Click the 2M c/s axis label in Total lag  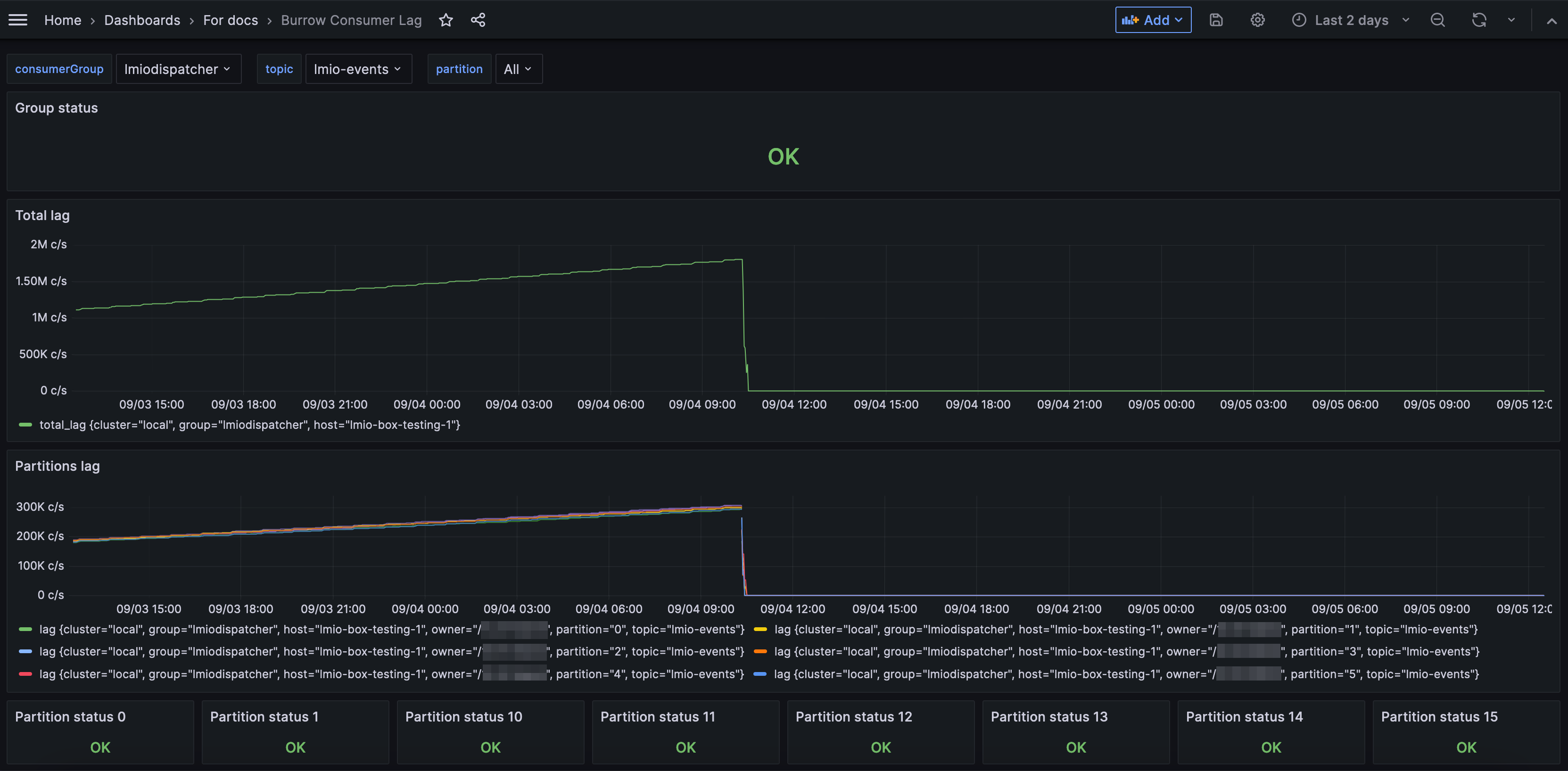[49, 244]
